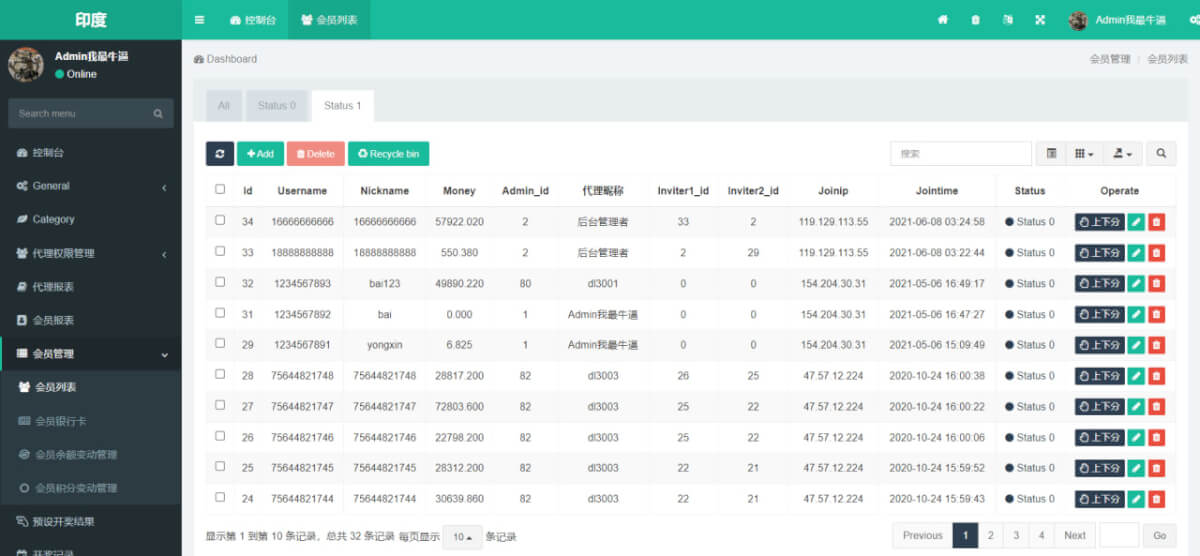The width and height of the screenshot is (1200, 556).
Task: Tick the checkbox for row ID 32
Action: (220, 282)
